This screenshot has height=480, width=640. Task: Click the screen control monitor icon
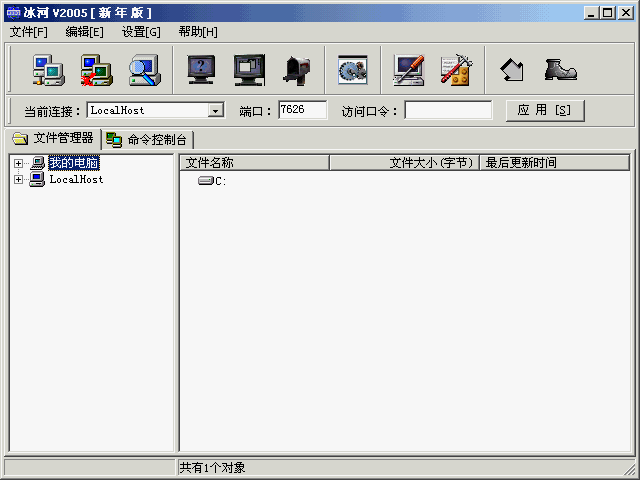[249, 69]
